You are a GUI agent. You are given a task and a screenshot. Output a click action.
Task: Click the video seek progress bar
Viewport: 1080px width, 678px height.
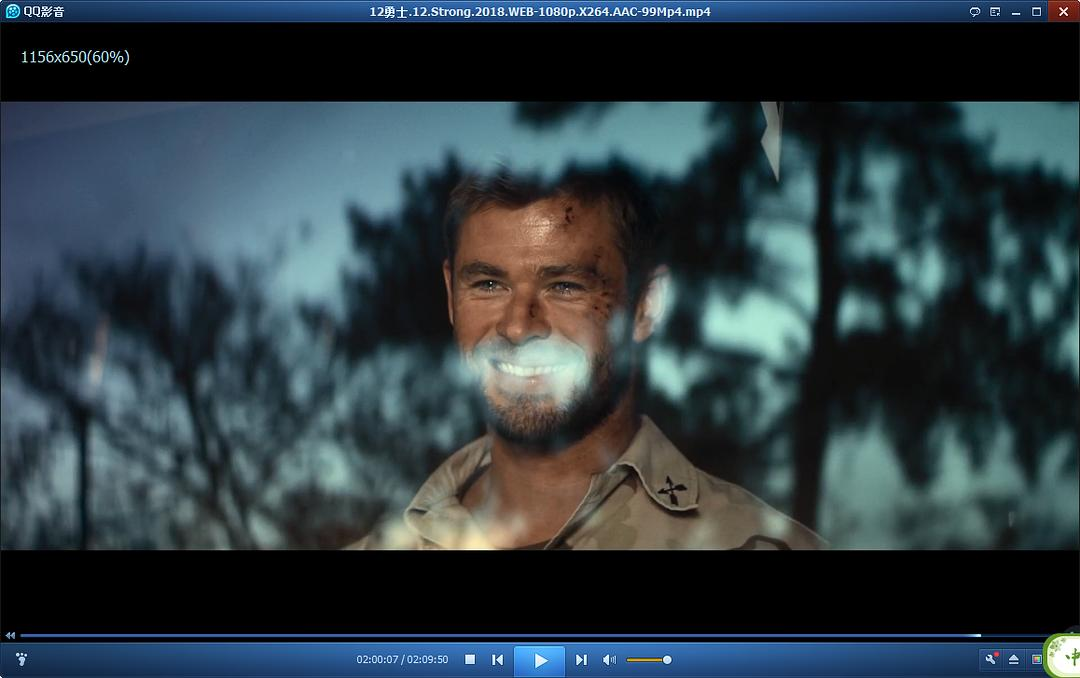[500, 635]
